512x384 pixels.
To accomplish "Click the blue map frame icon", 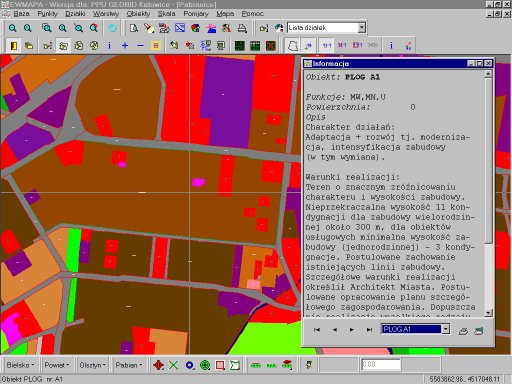I will tap(180, 28).
